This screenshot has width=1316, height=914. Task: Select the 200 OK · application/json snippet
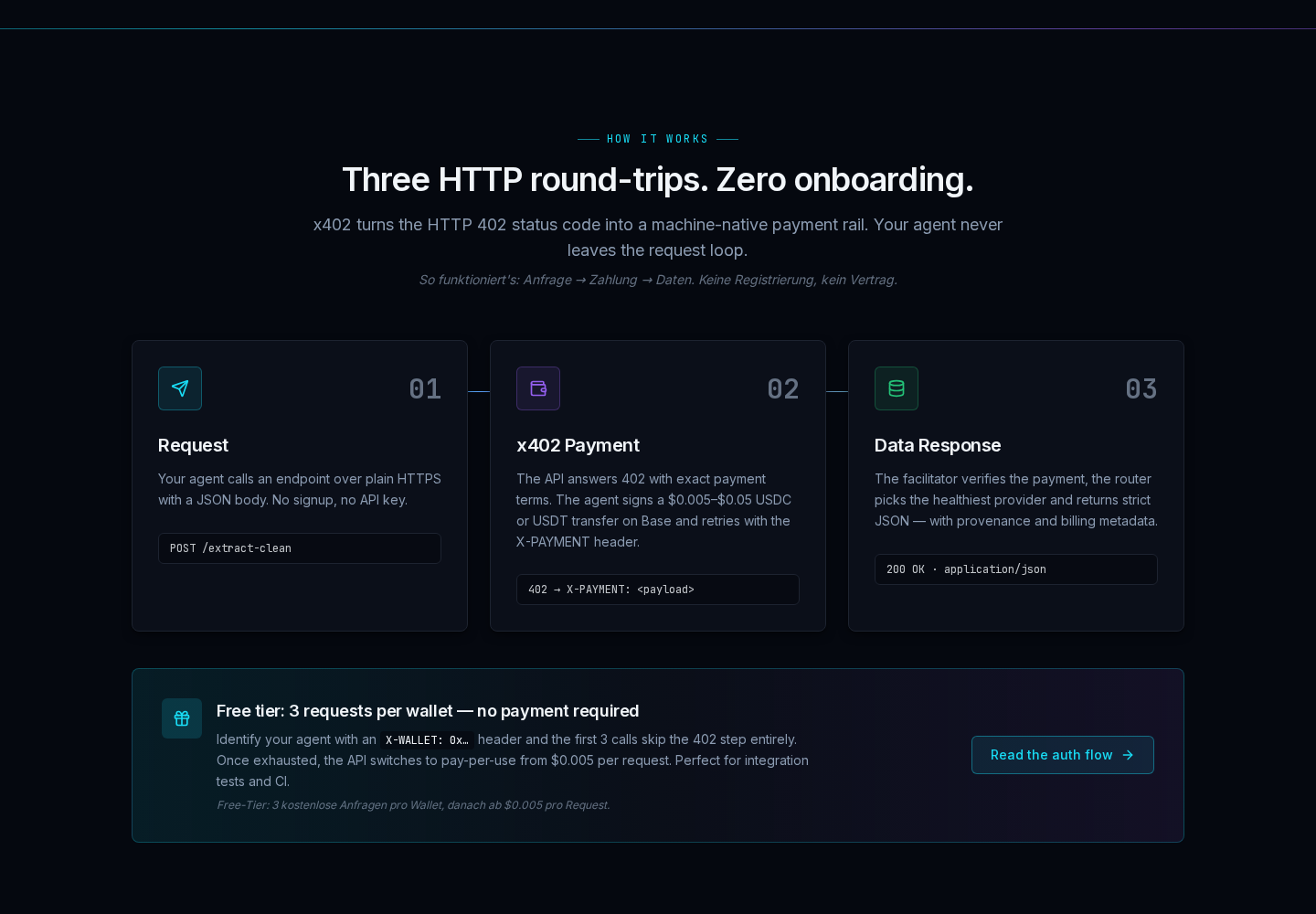pyautogui.click(x=1016, y=569)
